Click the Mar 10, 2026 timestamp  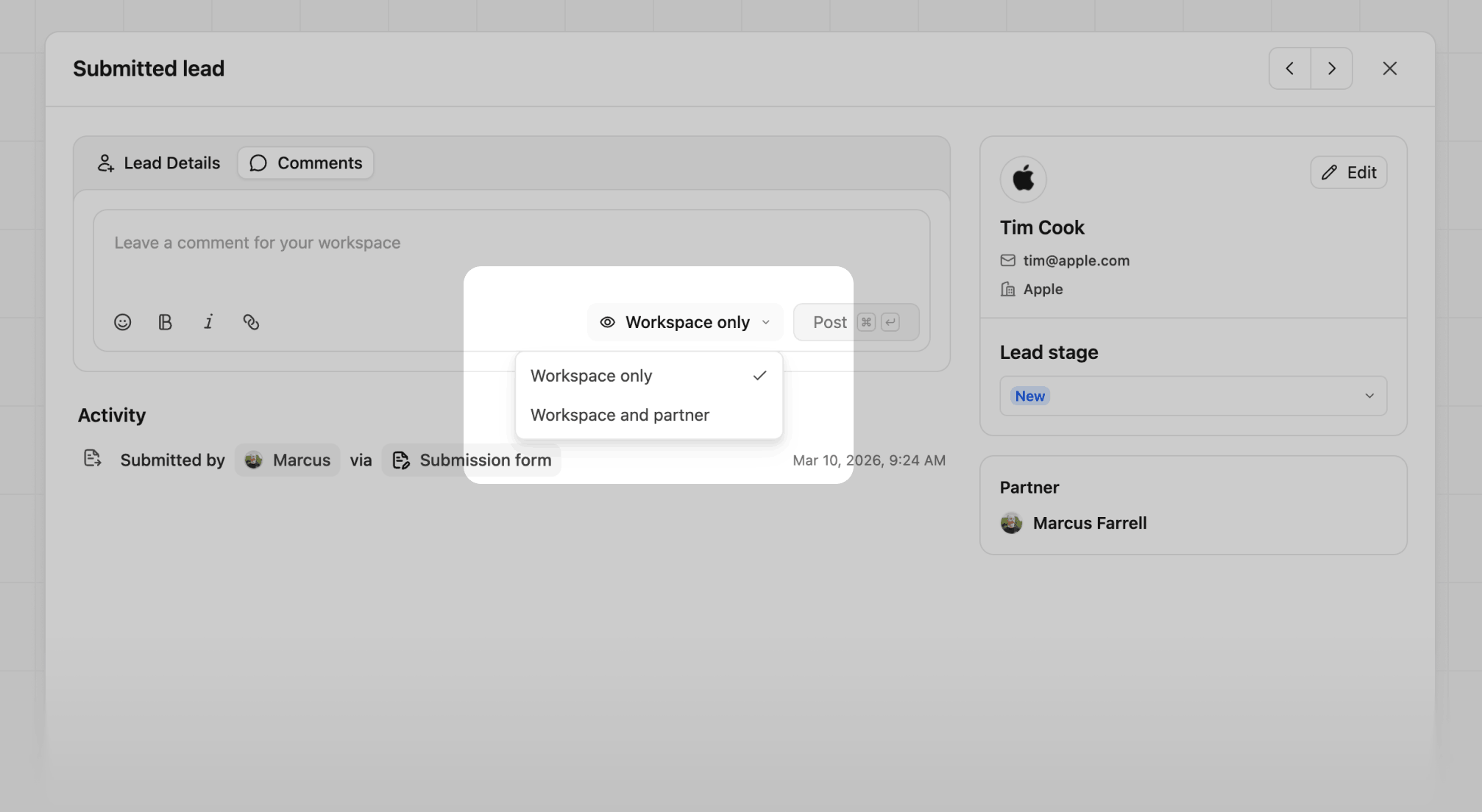coord(869,460)
